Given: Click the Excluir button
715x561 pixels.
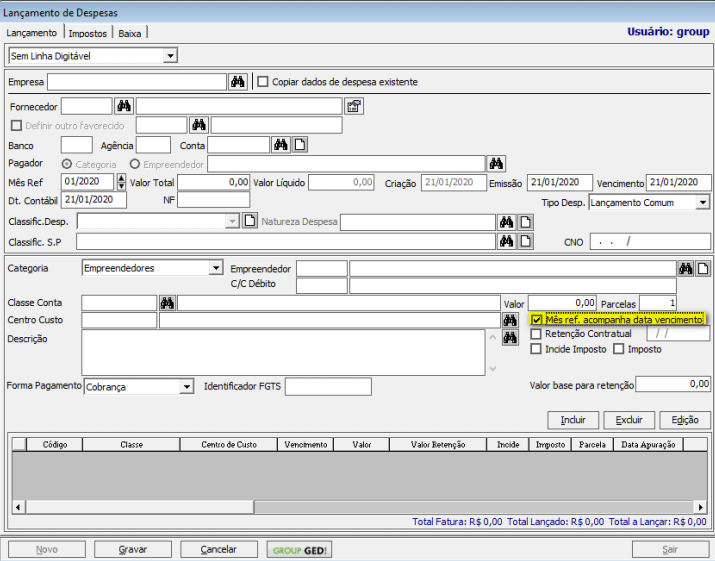Looking at the screenshot, I should (629, 420).
